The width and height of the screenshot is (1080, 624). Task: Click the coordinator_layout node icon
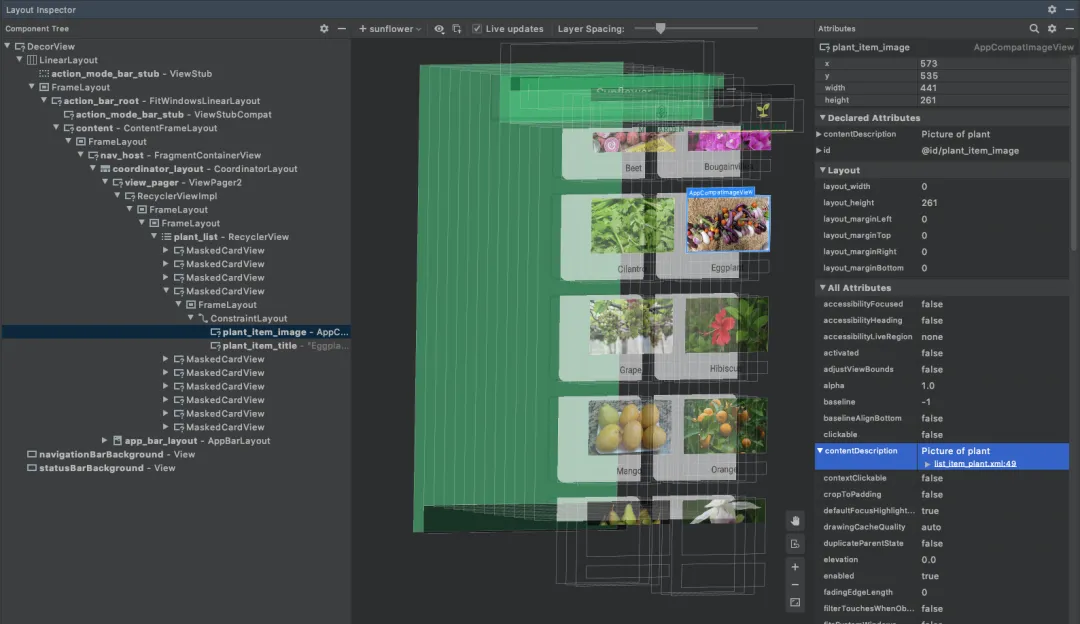pos(105,169)
